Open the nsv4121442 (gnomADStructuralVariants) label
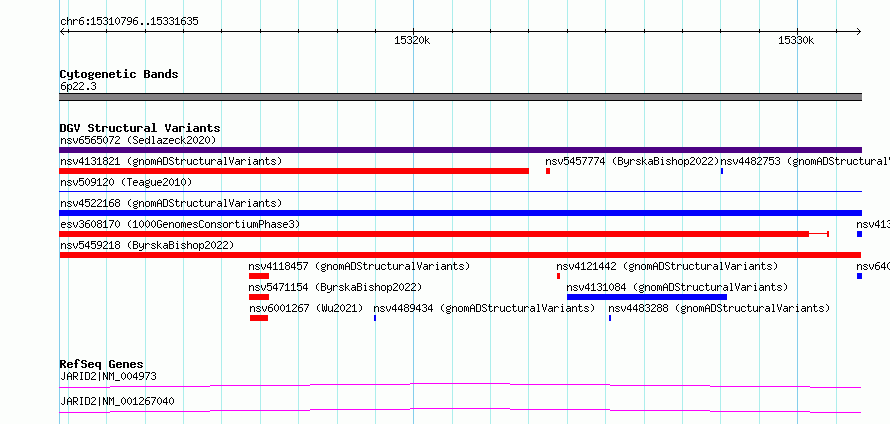 (x=667, y=266)
